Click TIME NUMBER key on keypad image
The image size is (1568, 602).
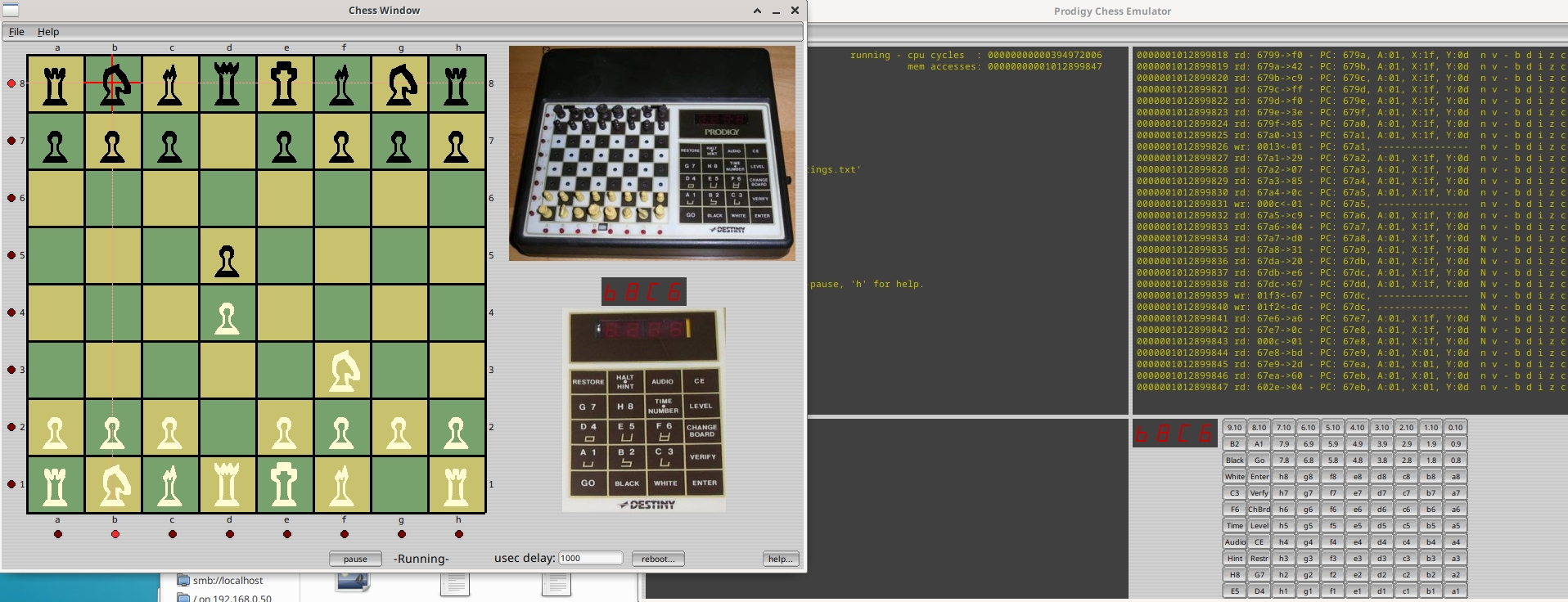(x=663, y=406)
